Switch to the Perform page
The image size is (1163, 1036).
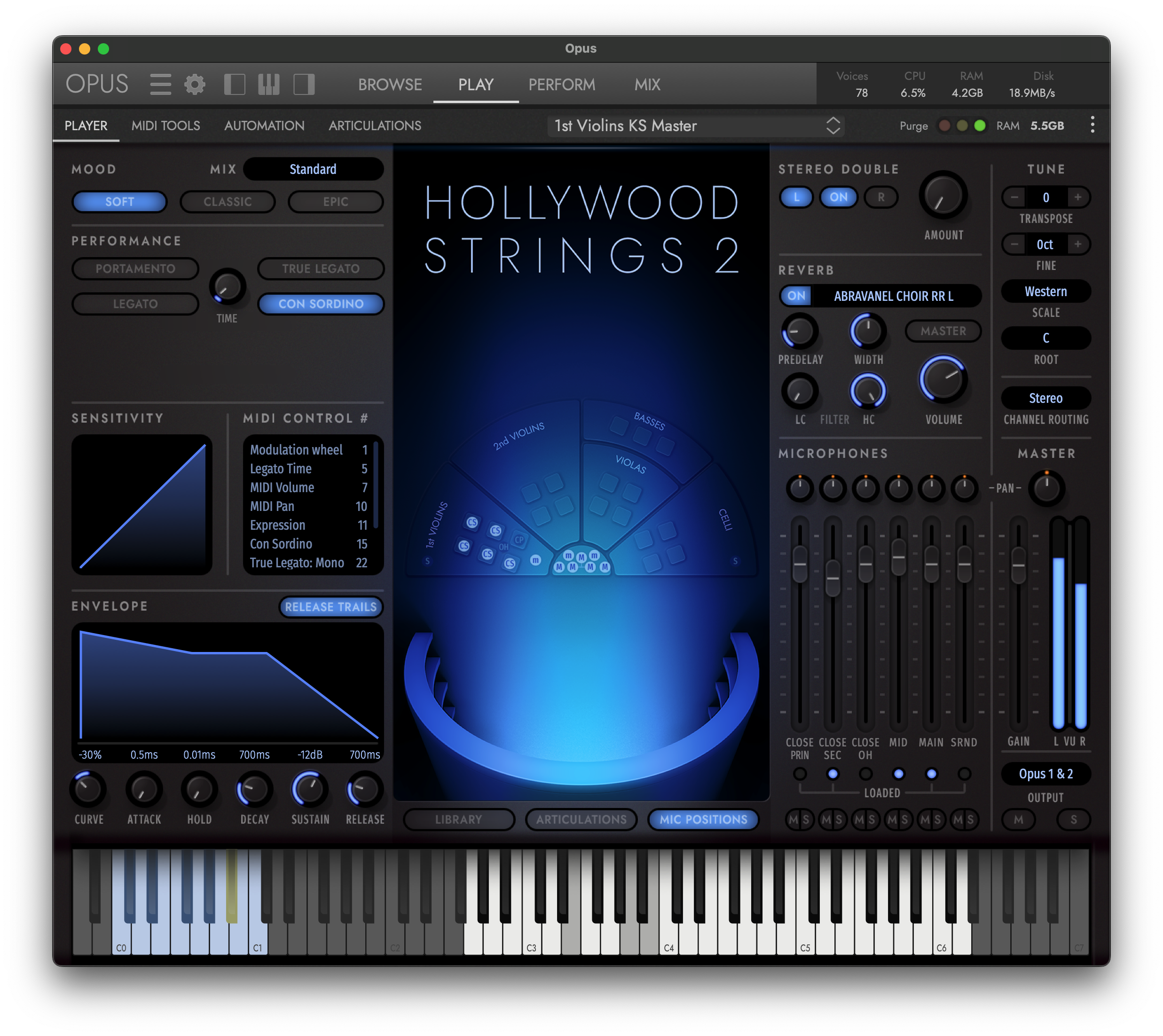tap(561, 84)
